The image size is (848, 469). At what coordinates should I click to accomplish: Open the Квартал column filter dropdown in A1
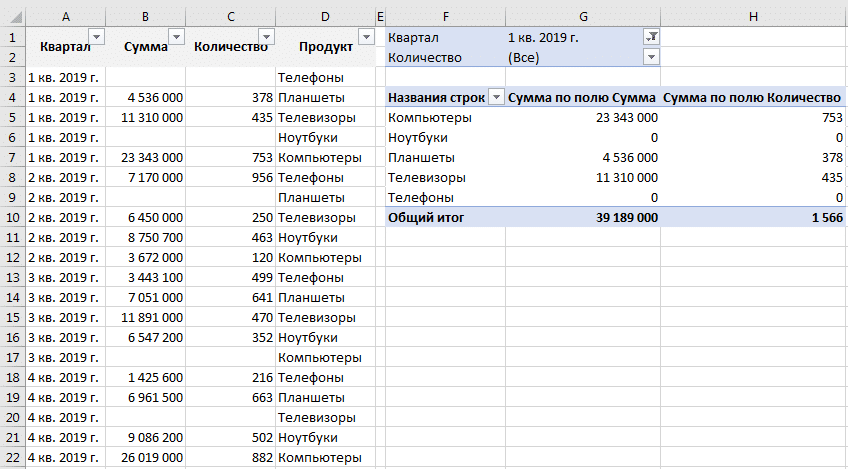[x=96, y=37]
